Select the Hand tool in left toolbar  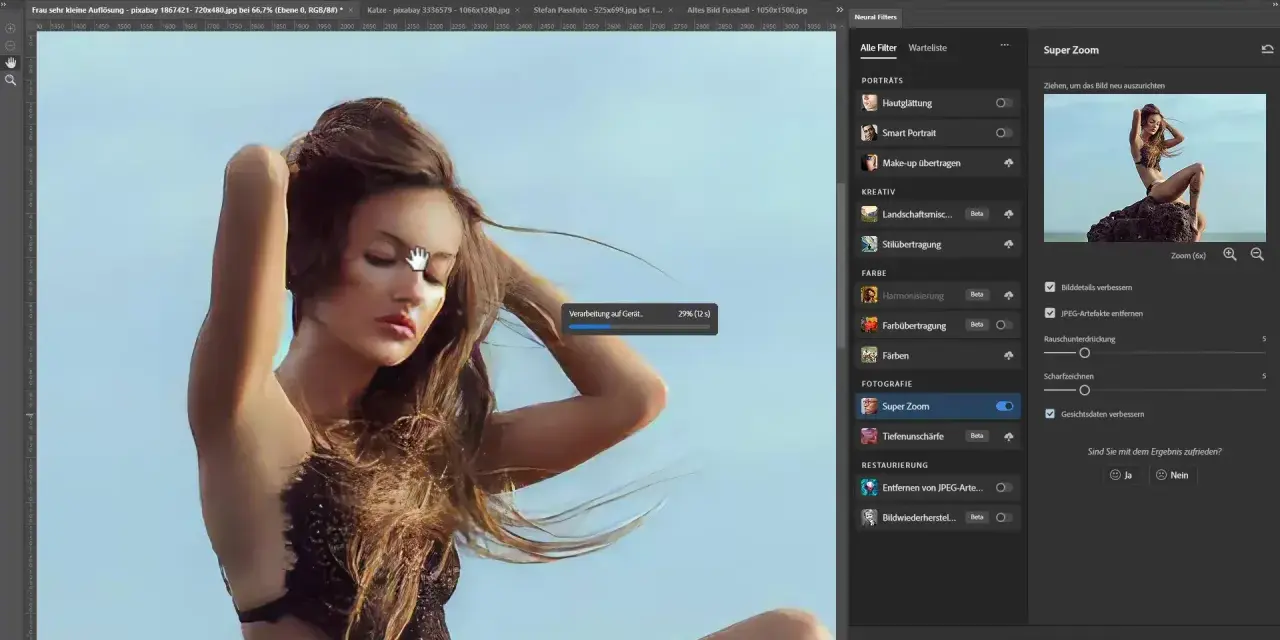[10, 62]
